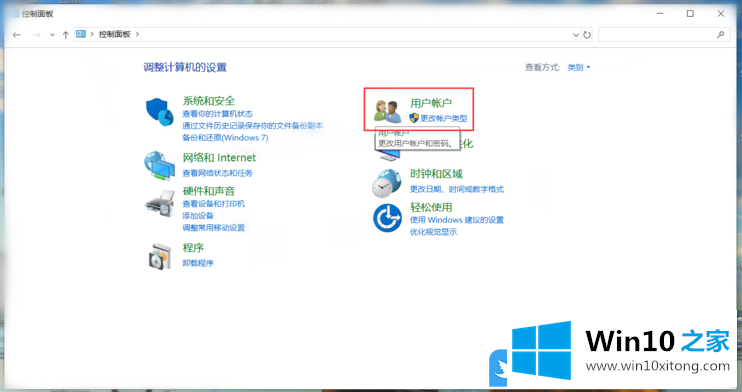Click 控制面板 in the address bar path
742x392 pixels.
pyautogui.click(x=114, y=34)
